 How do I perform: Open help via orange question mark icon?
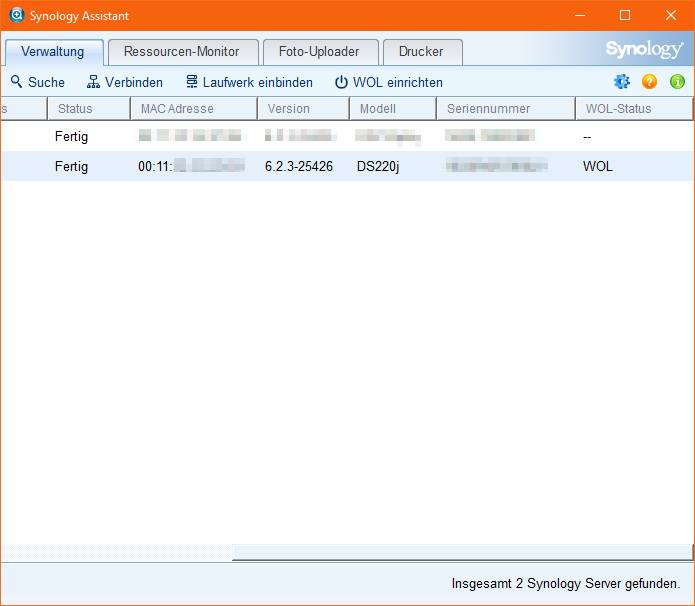point(649,82)
